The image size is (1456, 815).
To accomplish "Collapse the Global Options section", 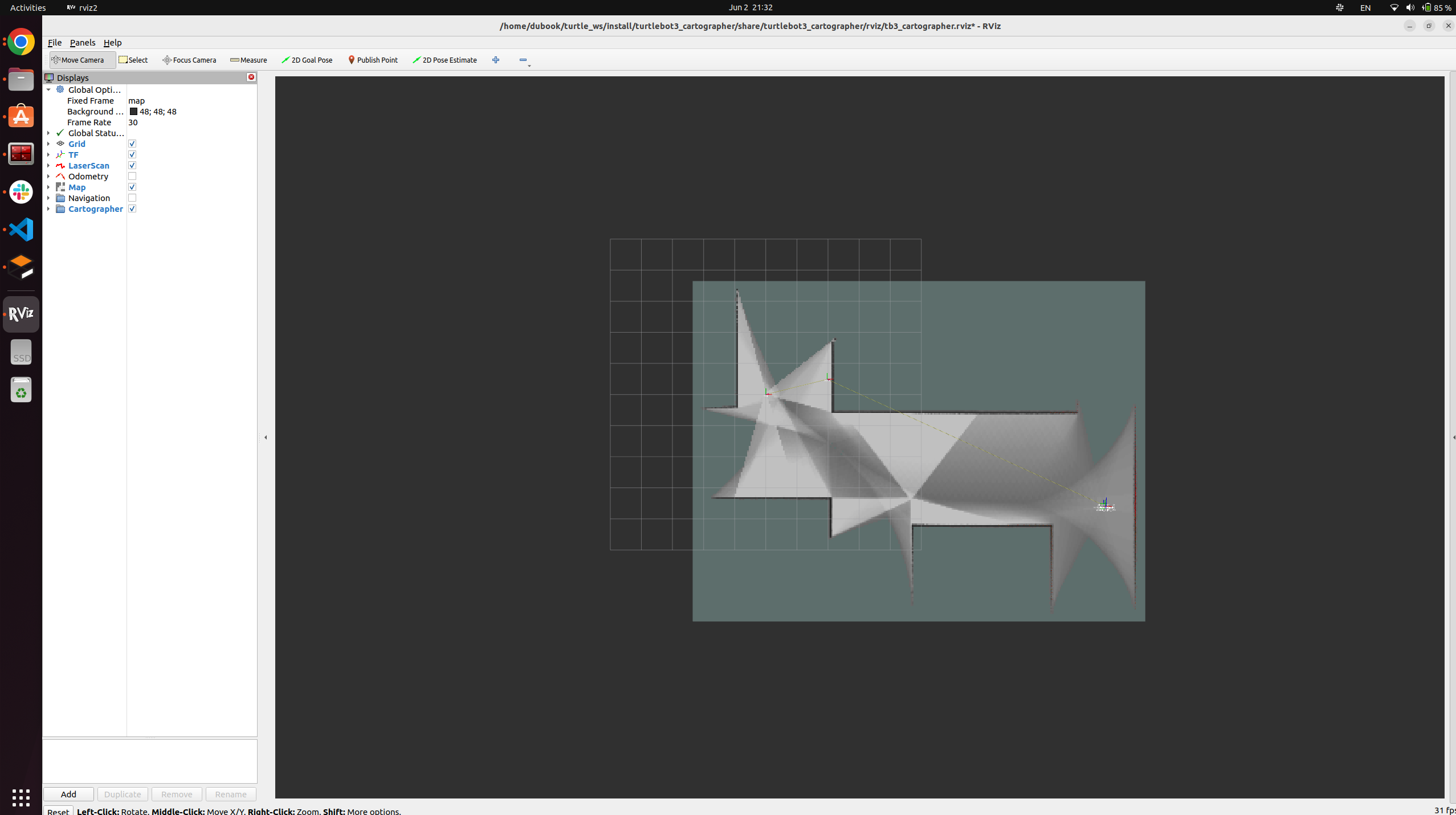I will (48, 90).
